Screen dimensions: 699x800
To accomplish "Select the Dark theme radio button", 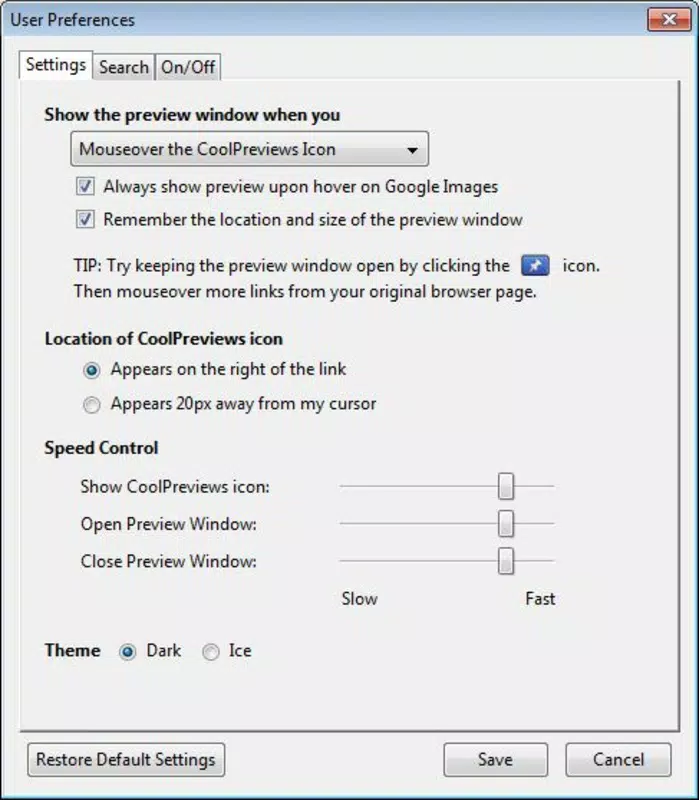I will click(x=128, y=652).
